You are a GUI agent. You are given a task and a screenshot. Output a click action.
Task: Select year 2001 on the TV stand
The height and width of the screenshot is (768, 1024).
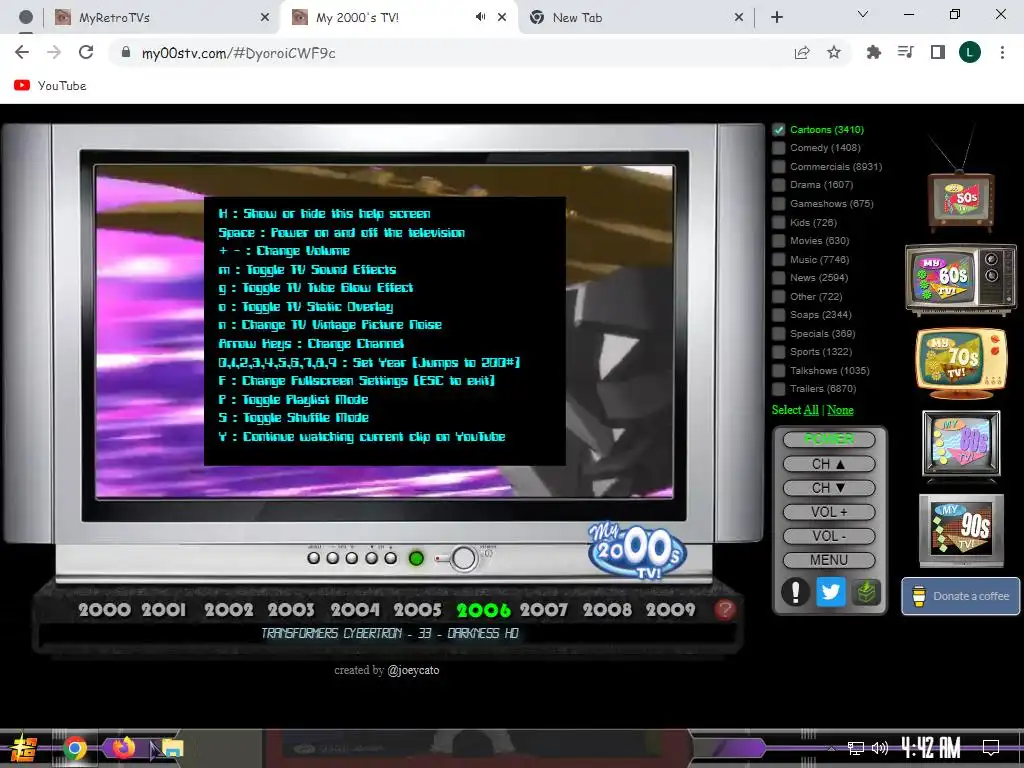click(x=164, y=610)
